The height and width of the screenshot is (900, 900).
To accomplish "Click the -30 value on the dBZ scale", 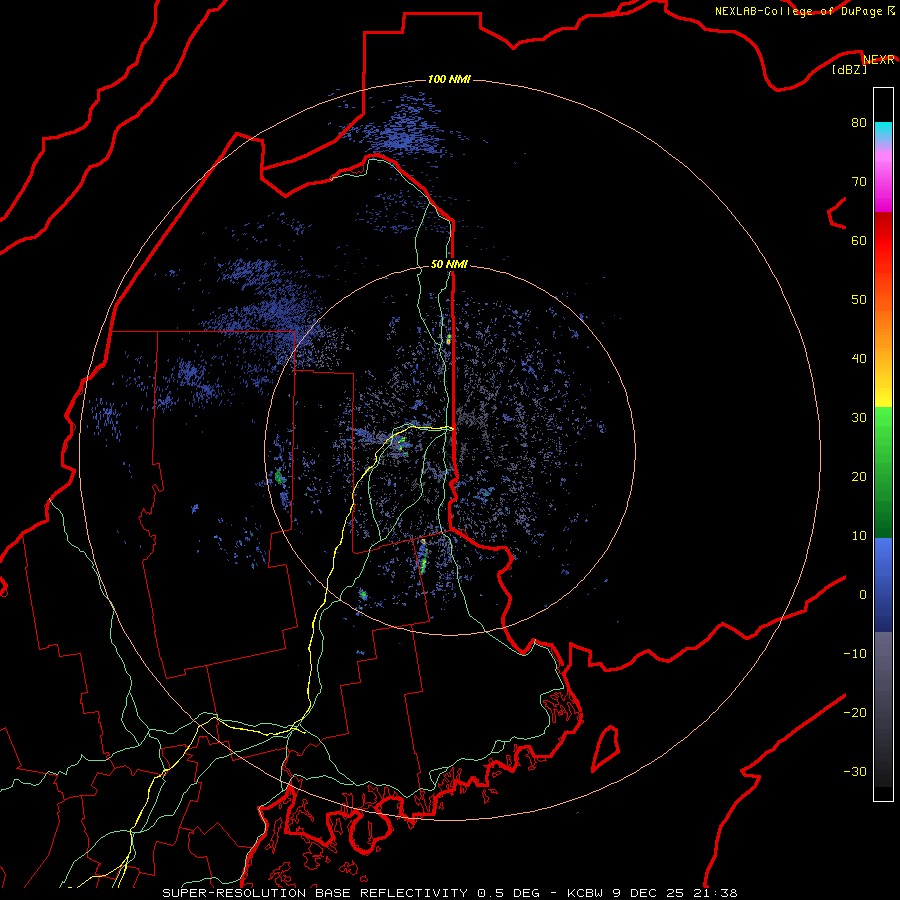I will click(x=855, y=771).
